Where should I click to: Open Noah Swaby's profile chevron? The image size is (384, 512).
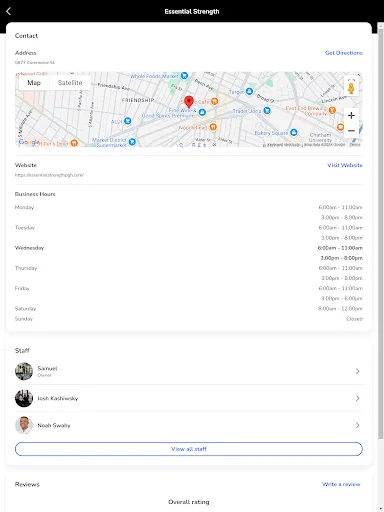357,425
